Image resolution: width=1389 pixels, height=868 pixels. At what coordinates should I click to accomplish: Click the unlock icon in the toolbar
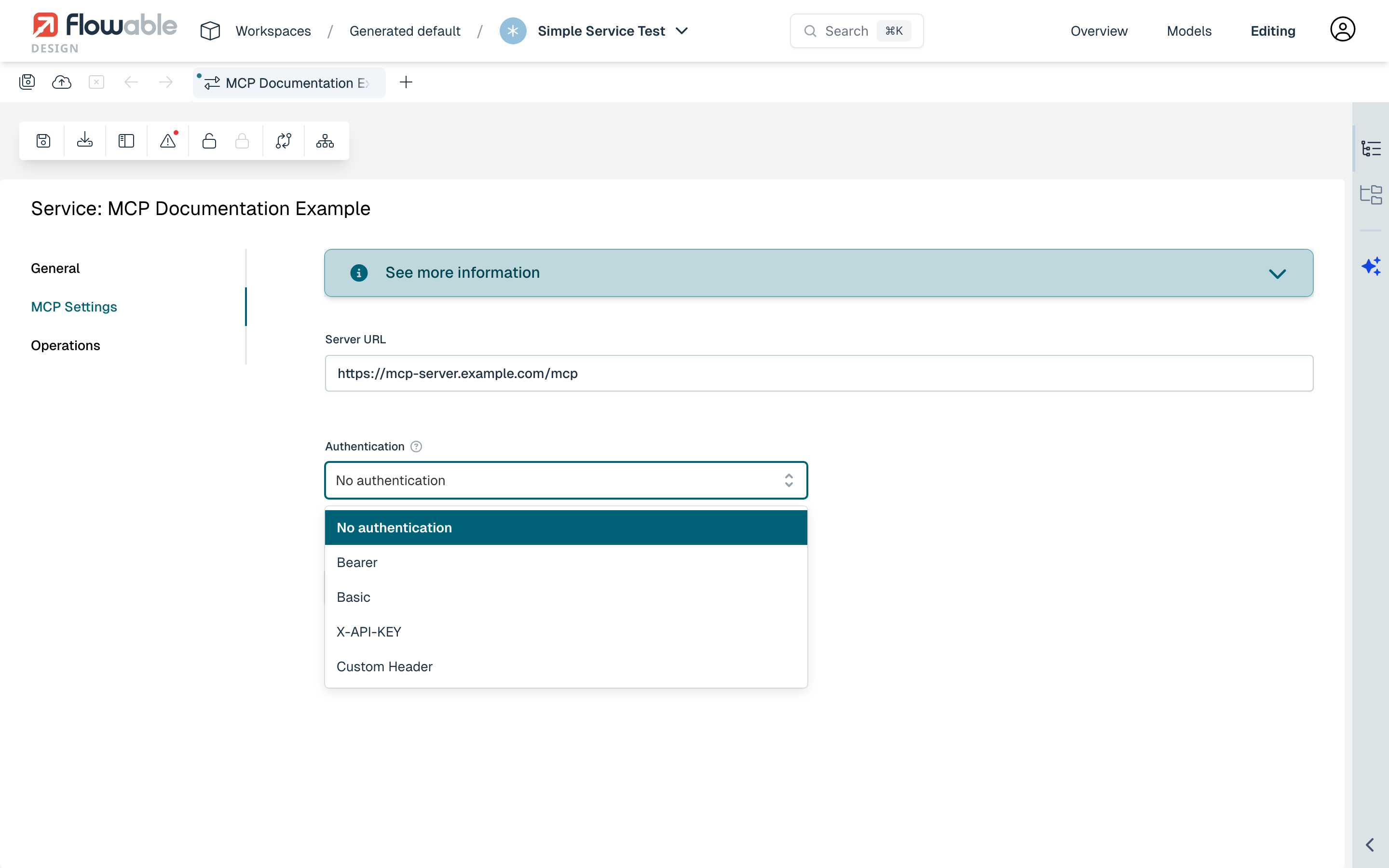209,141
